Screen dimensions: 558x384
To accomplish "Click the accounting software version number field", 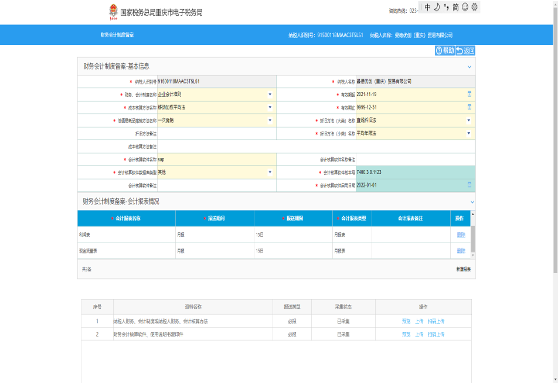I will tap(415, 172).
